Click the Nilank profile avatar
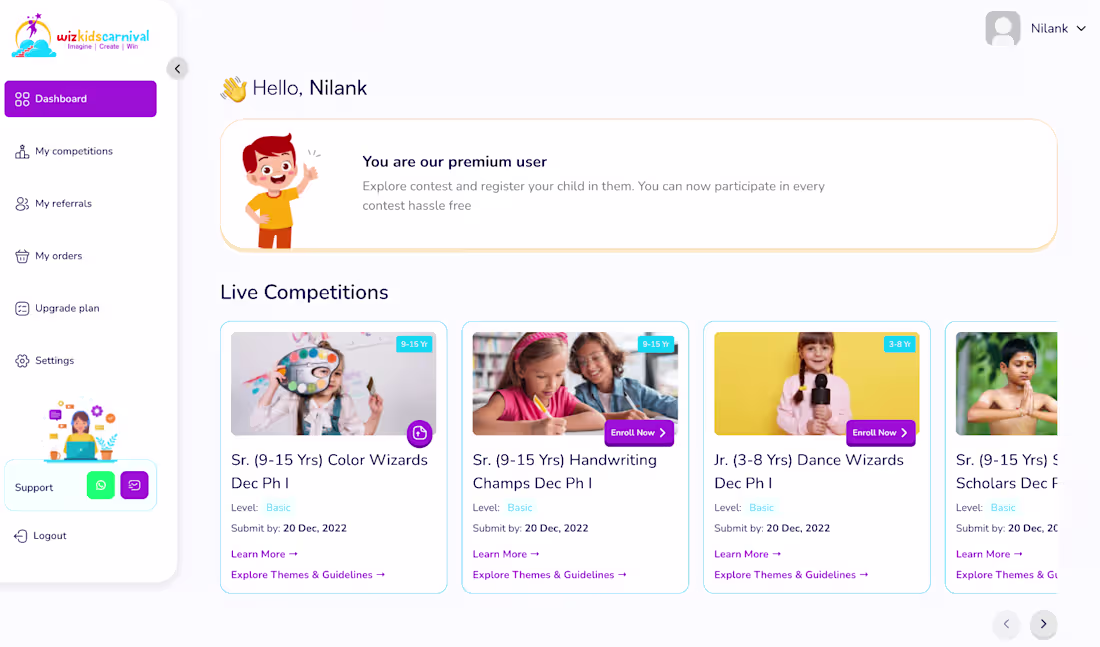The width and height of the screenshot is (1100, 647). (x=1002, y=29)
